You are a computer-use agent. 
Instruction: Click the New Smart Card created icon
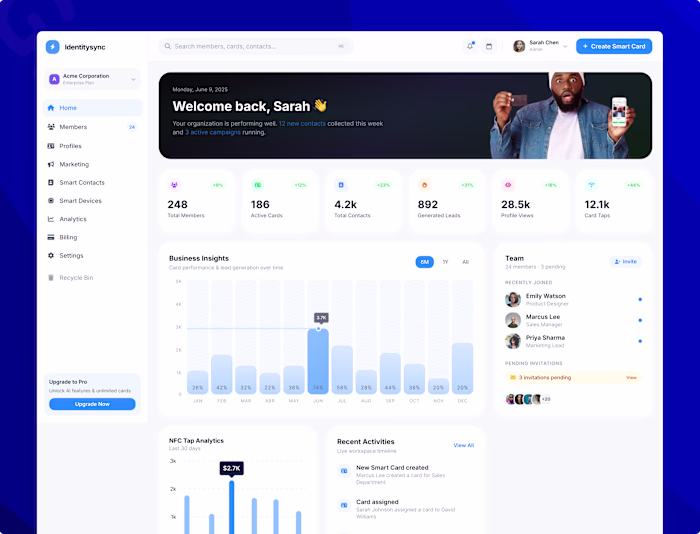(344, 471)
